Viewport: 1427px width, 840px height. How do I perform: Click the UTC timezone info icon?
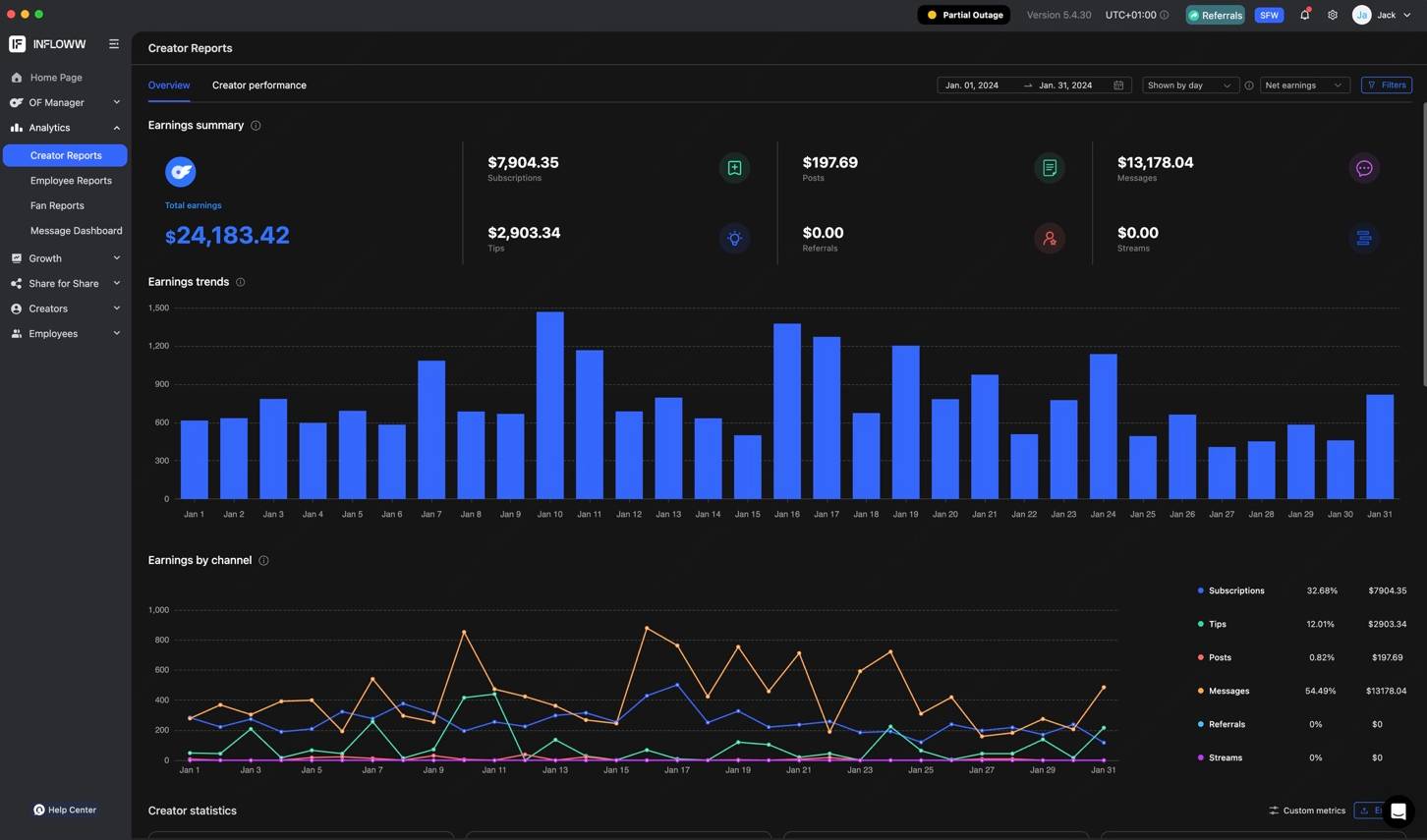click(x=1165, y=15)
